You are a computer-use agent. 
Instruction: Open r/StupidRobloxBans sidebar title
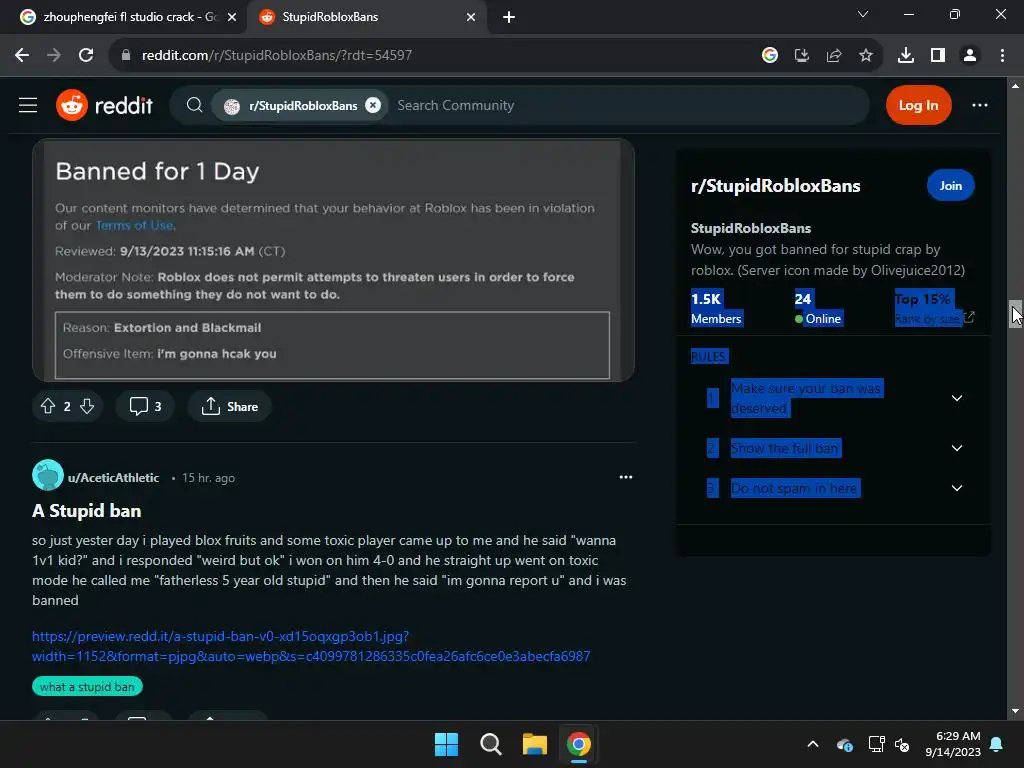[775, 186]
